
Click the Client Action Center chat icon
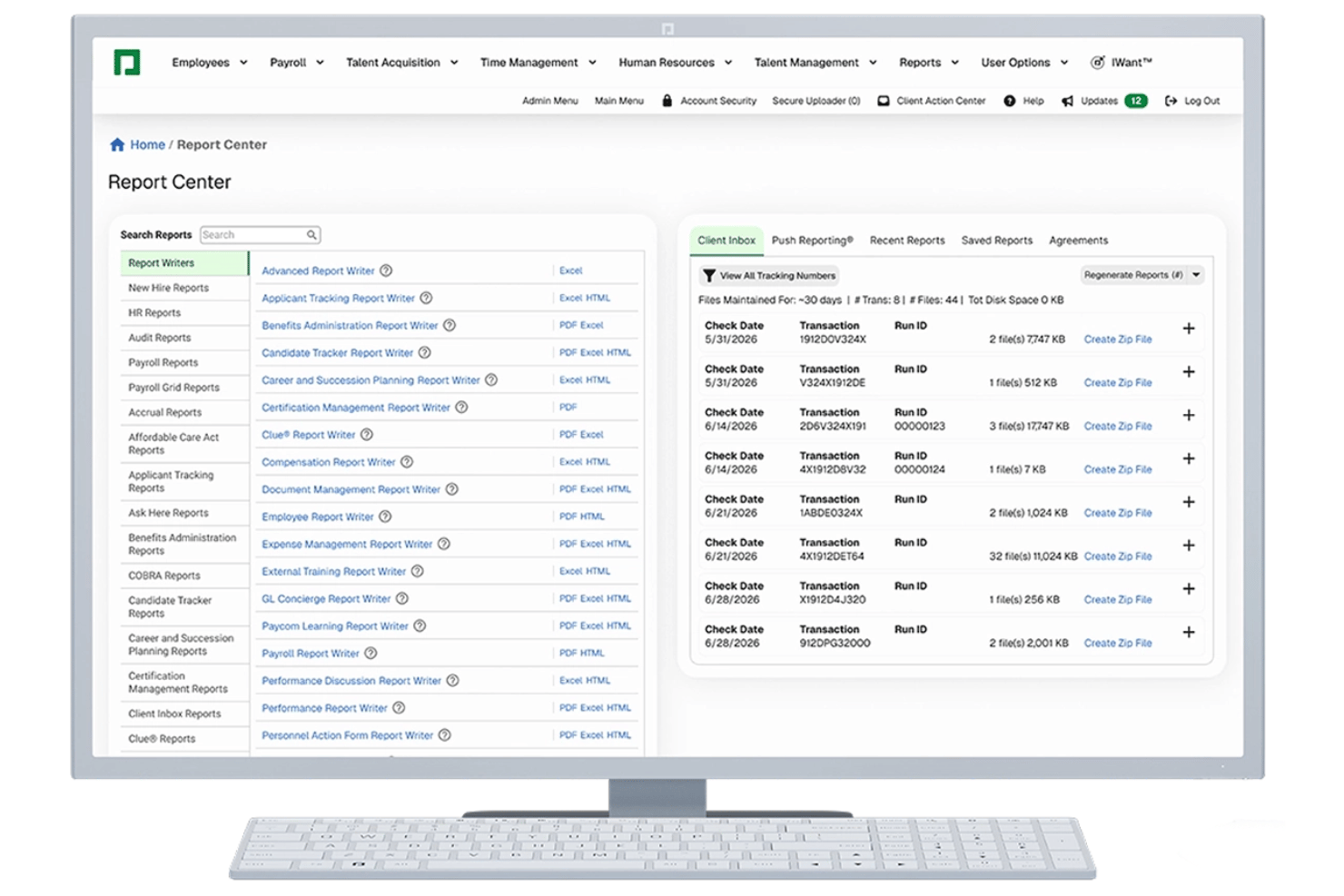pyautogui.click(x=883, y=101)
